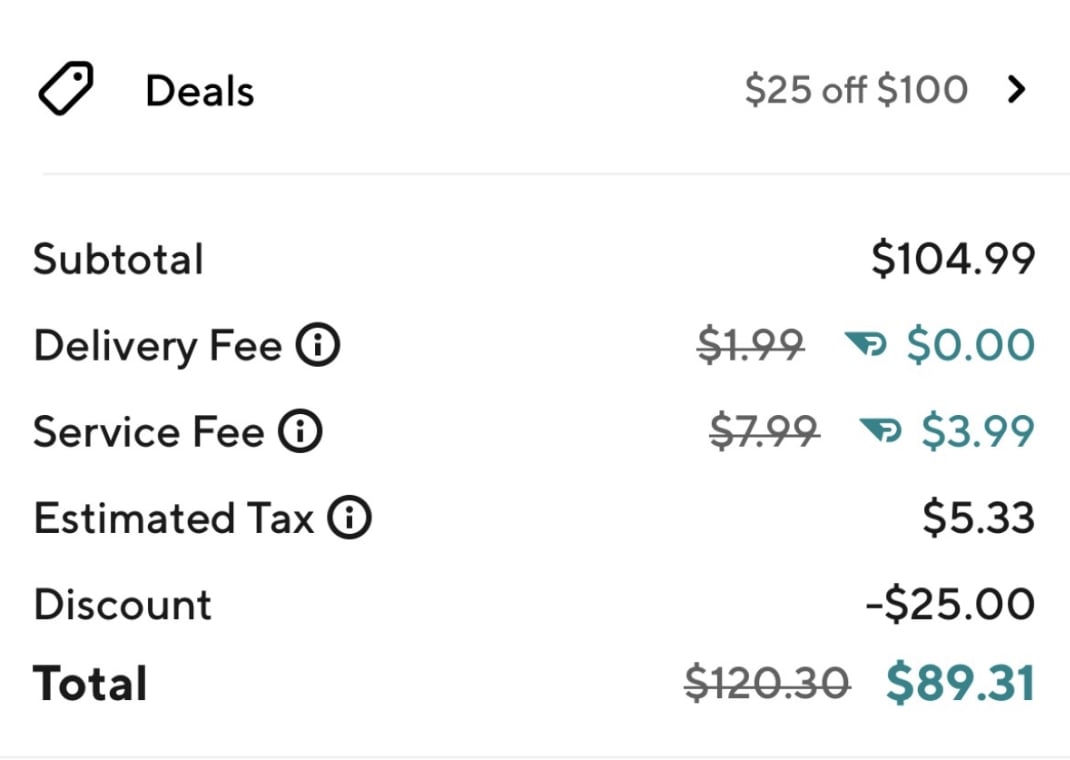The image size is (1070, 760).
Task: Click the Deals price tag icon
Action: (66, 88)
